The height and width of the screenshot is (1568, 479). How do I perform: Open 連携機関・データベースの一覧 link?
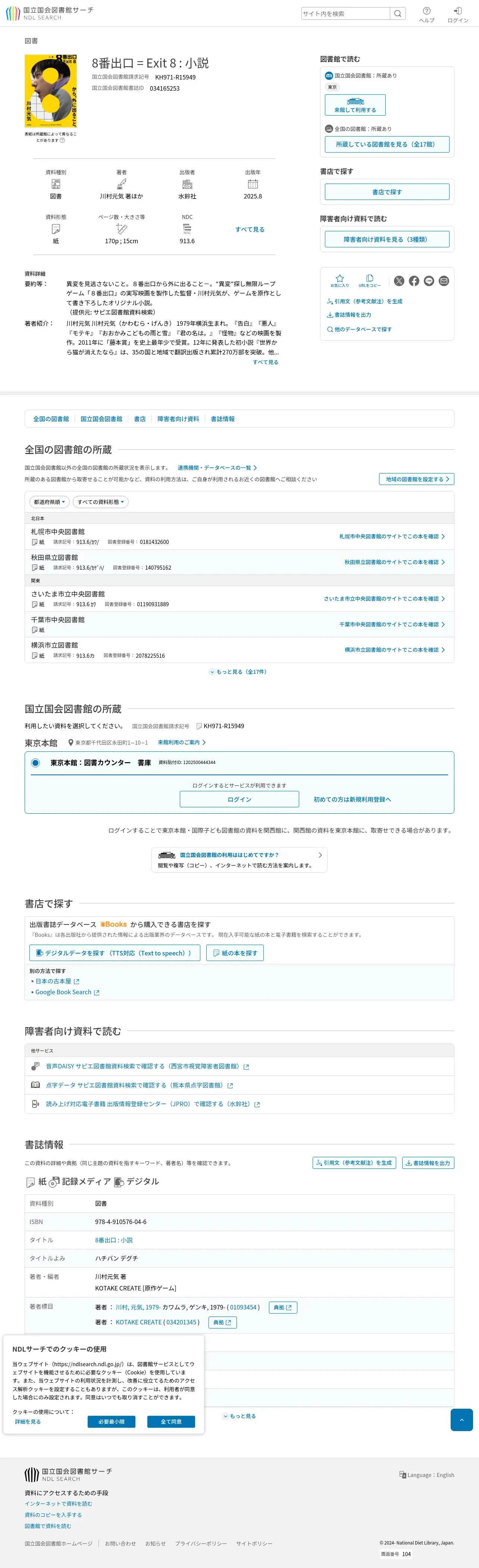tap(217, 467)
